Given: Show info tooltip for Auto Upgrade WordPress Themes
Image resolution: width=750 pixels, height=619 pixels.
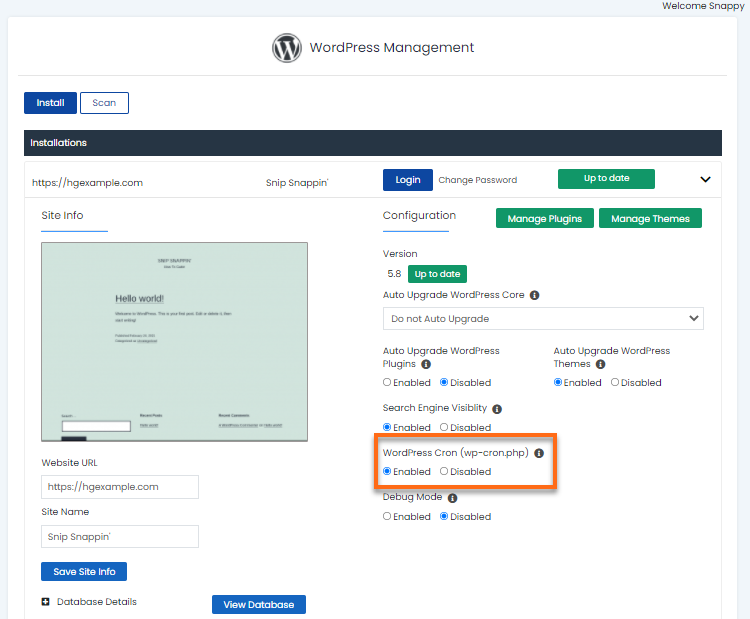Looking at the screenshot, I should click(x=600, y=364).
